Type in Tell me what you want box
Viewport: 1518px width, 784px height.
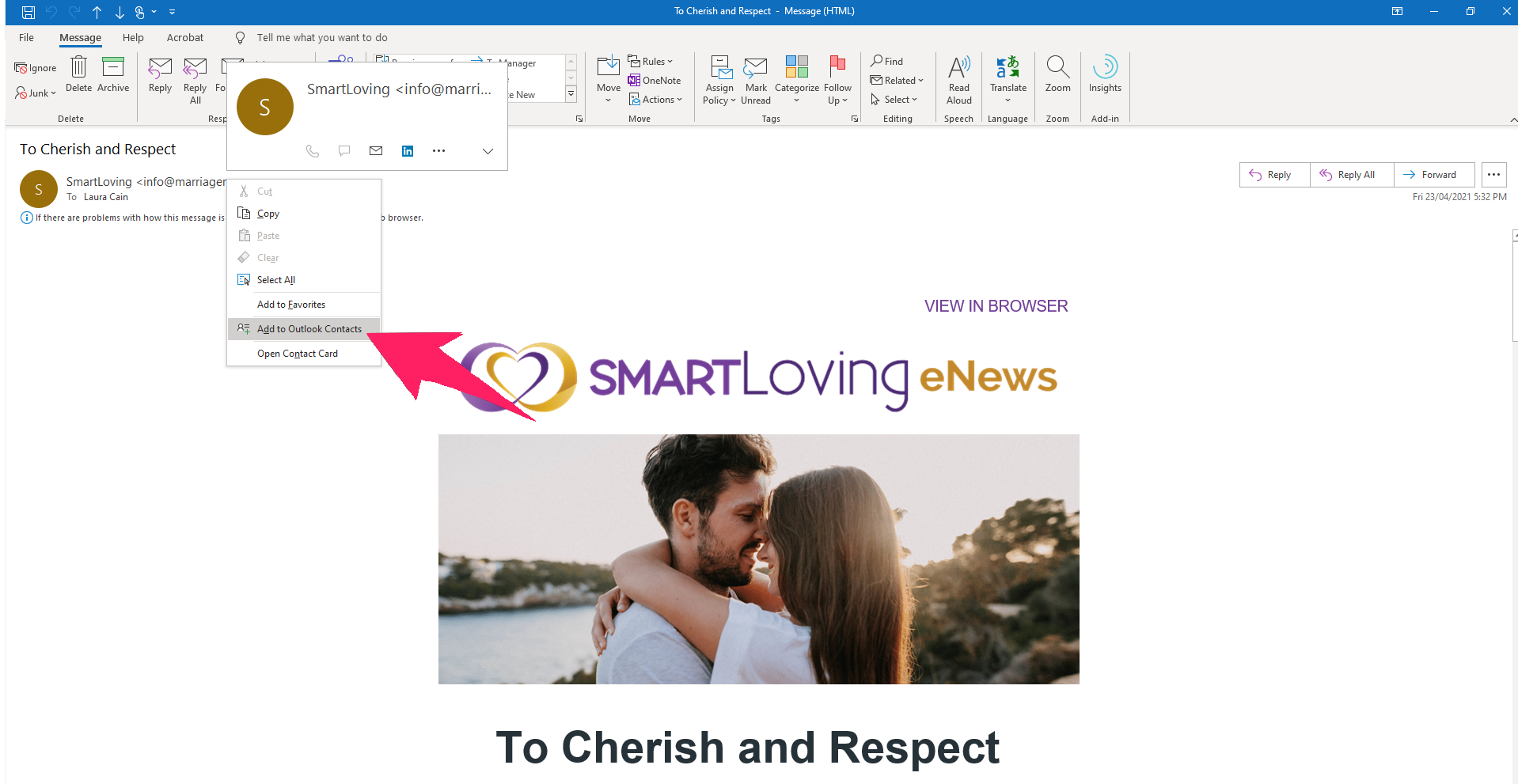click(322, 38)
